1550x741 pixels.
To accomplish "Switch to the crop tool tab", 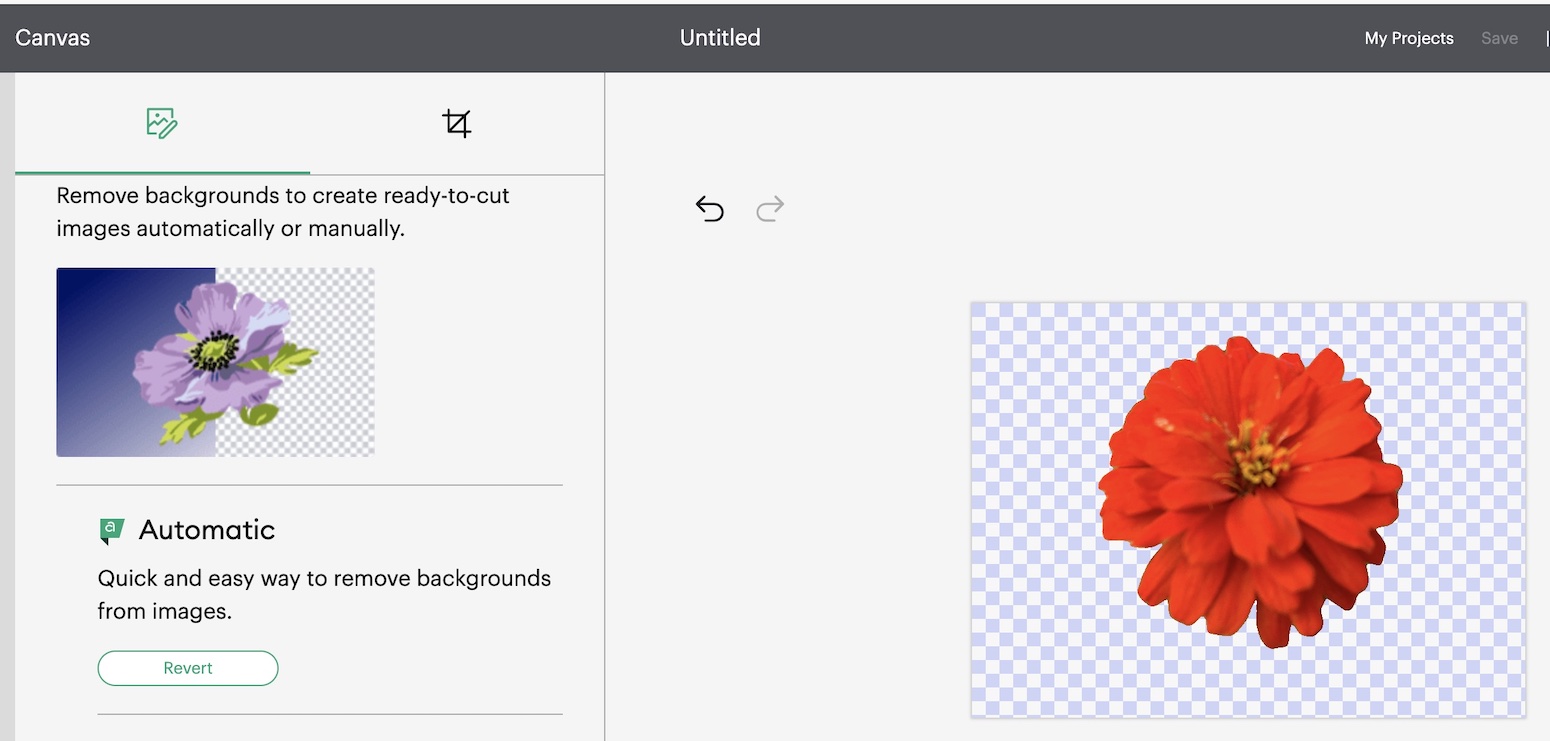I will (x=457, y=123).
